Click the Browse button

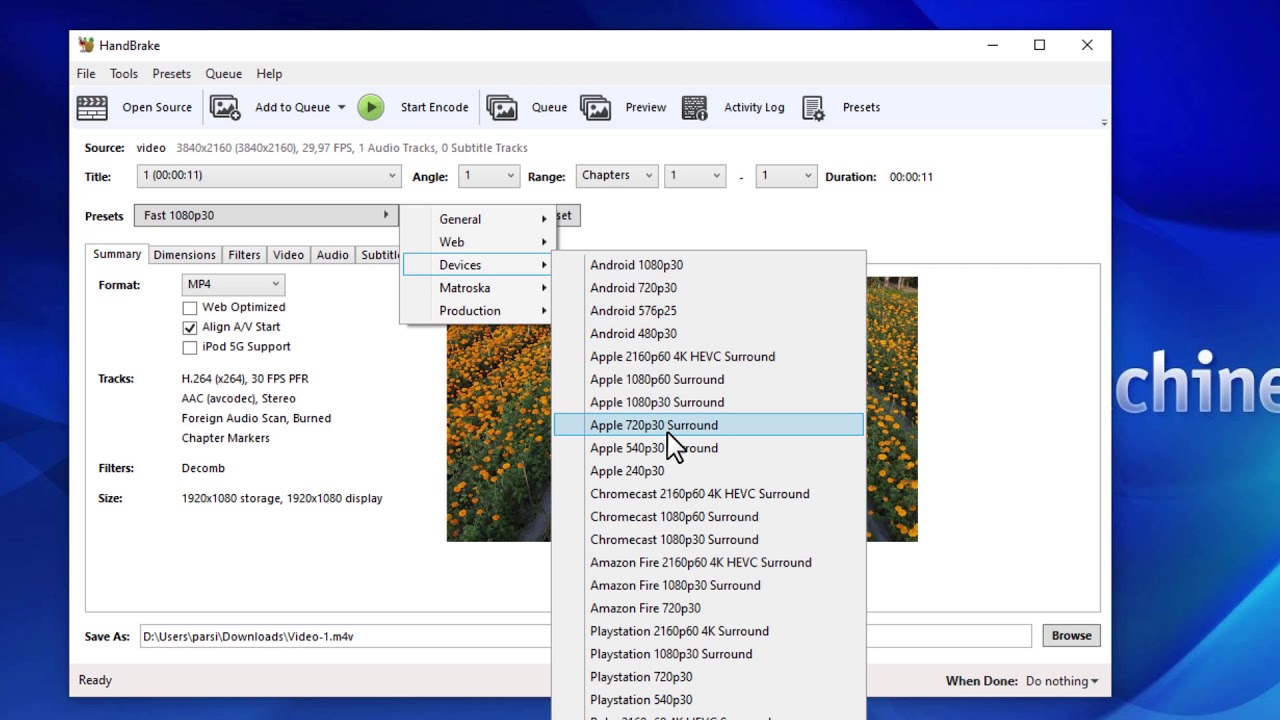pos(1071,636)
